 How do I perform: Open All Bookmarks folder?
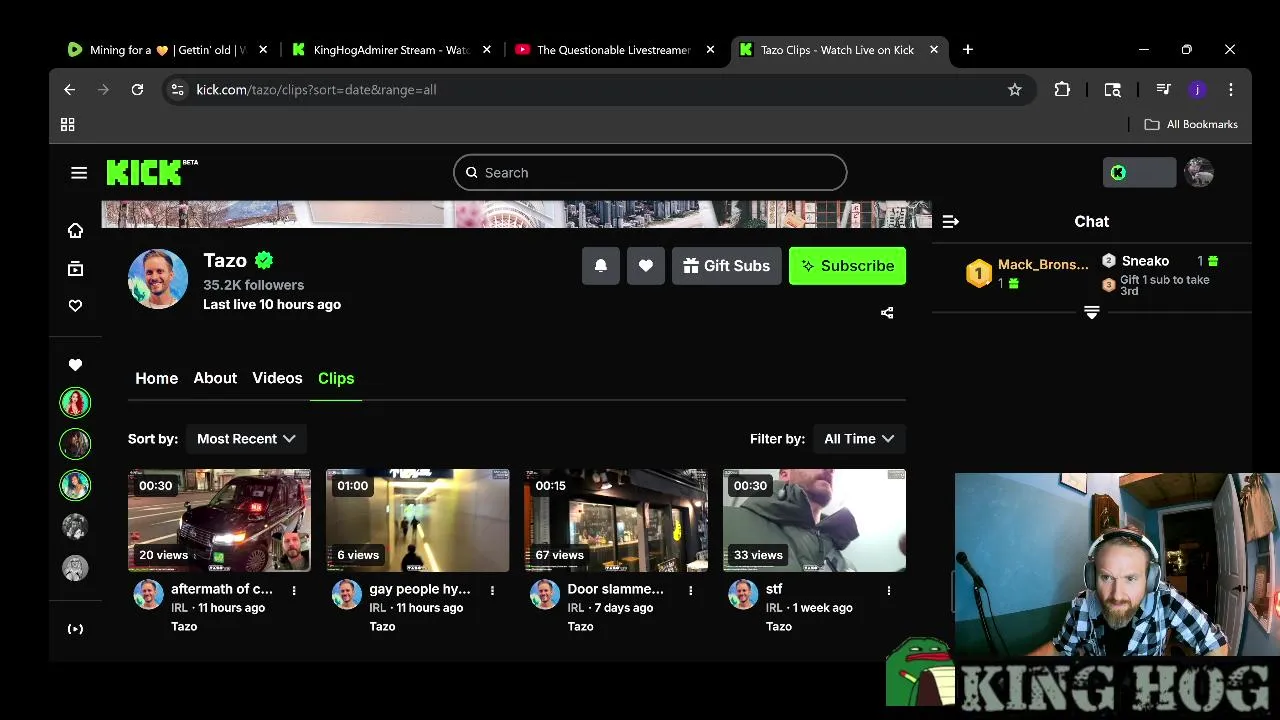coord(1191,125)
